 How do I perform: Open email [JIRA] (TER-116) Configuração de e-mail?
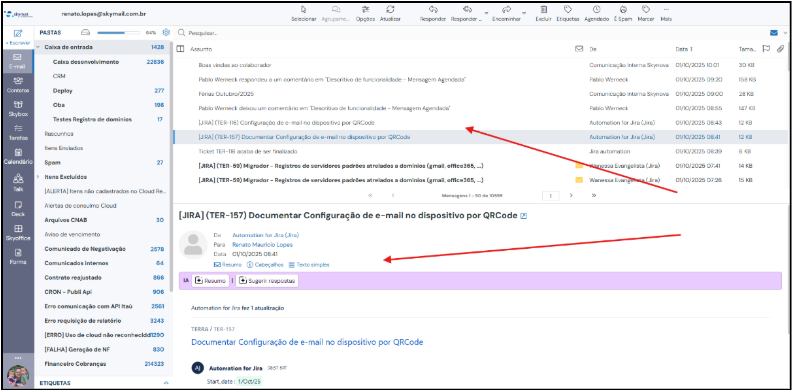click(286, 123)
